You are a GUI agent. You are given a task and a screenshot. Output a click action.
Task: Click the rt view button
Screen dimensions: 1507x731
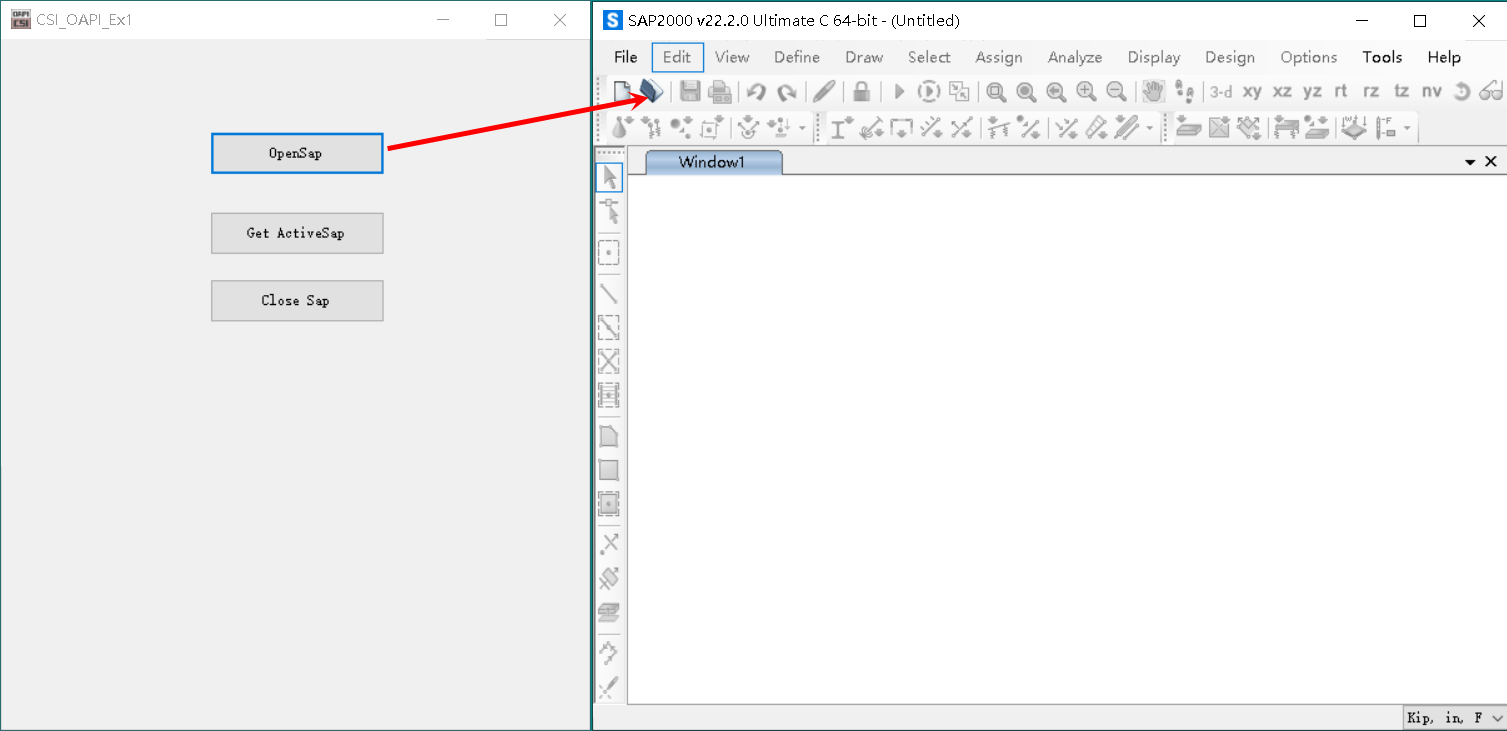point(1341,91)
